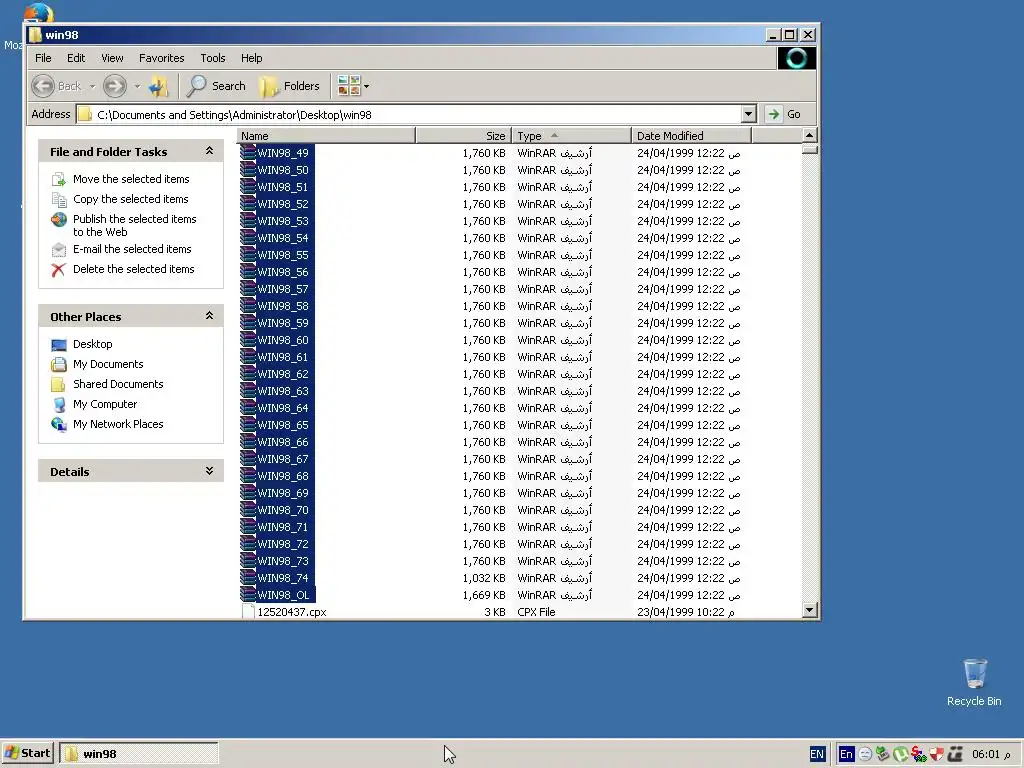Open the Forward history dropdown arrow
The image size is (1024, 768).
click(x=137, y=86)
